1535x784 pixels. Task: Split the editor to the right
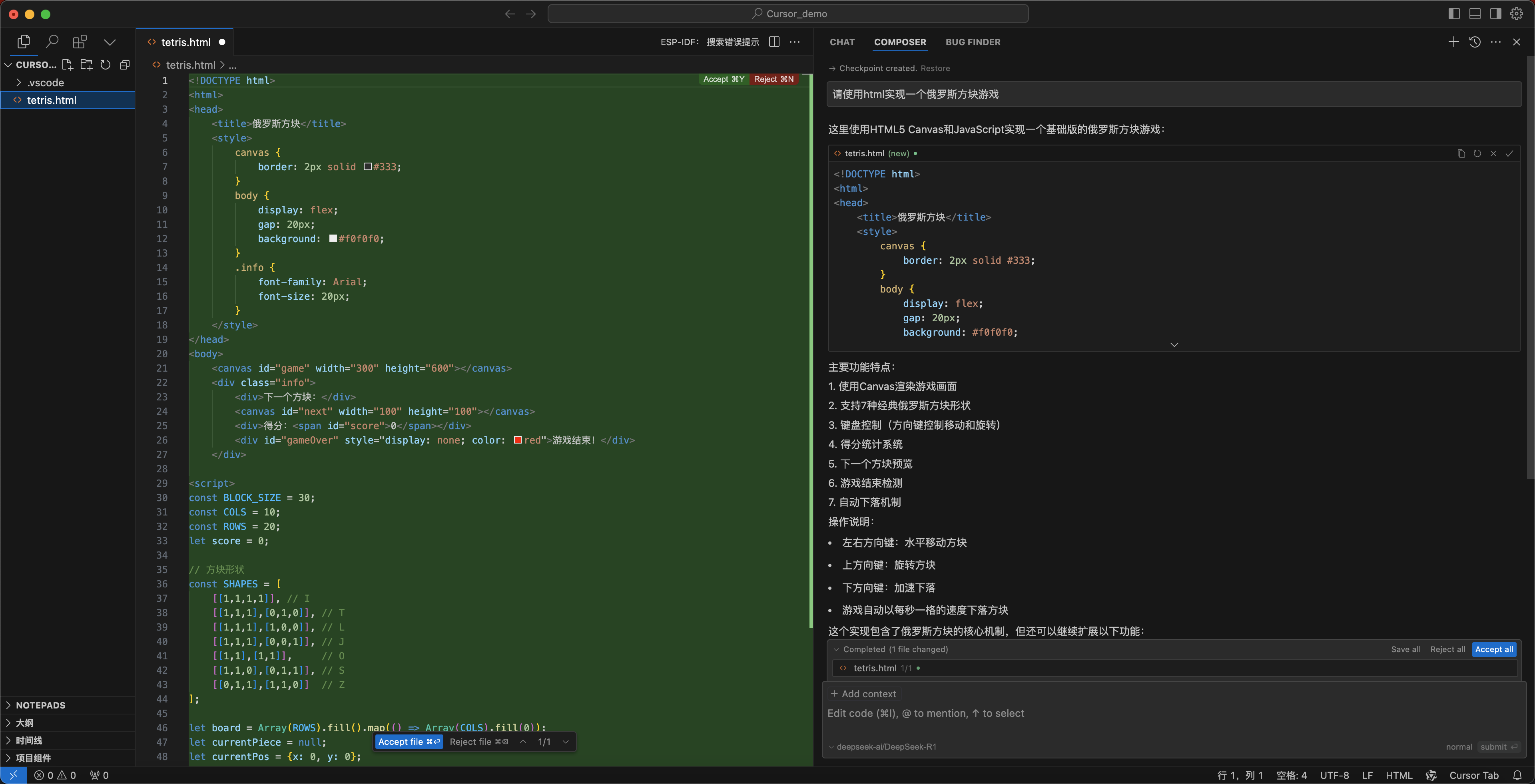pos(774,42)
